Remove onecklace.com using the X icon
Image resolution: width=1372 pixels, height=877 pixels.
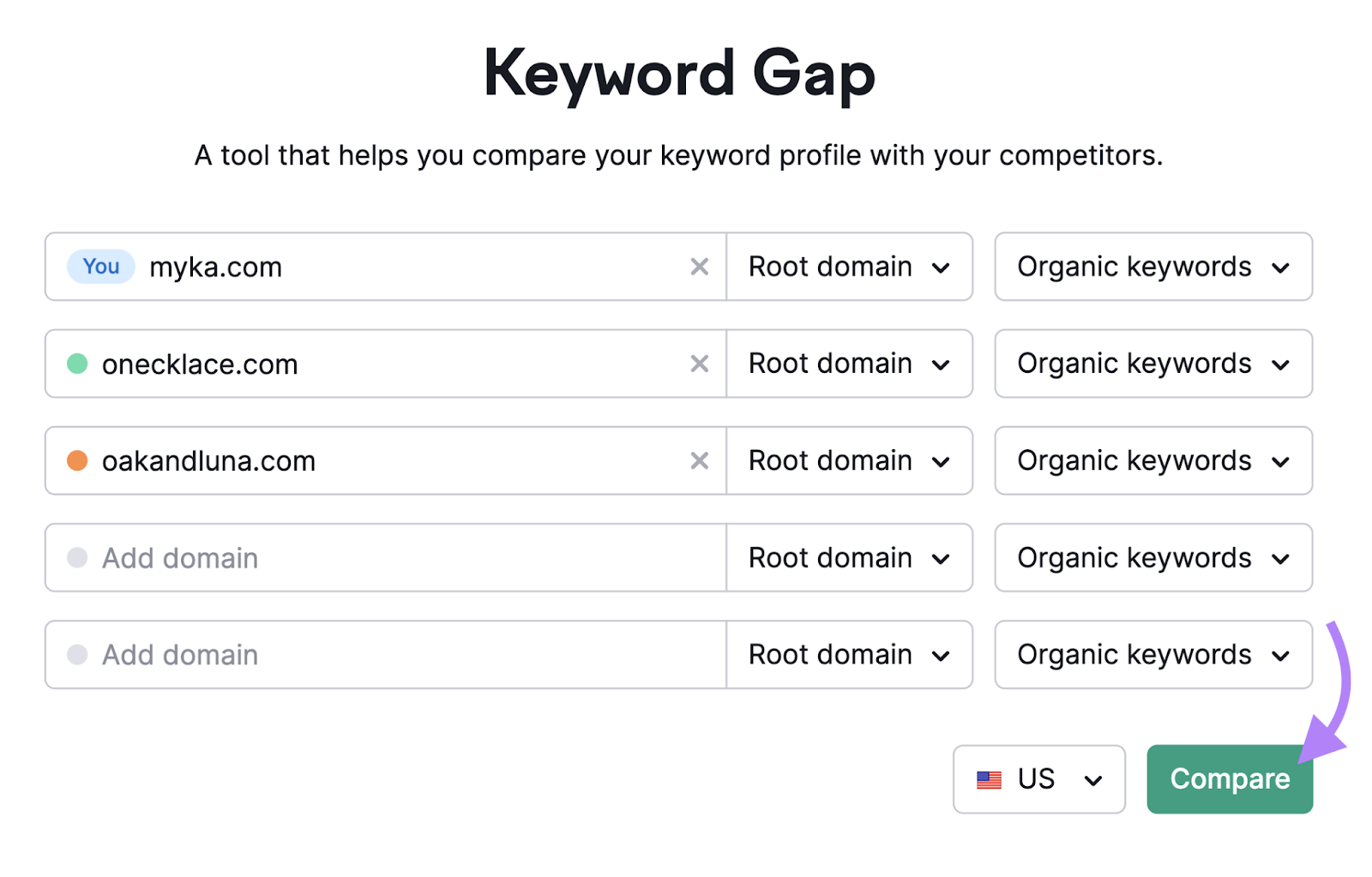pyautogui.click(x=700, y=363)
